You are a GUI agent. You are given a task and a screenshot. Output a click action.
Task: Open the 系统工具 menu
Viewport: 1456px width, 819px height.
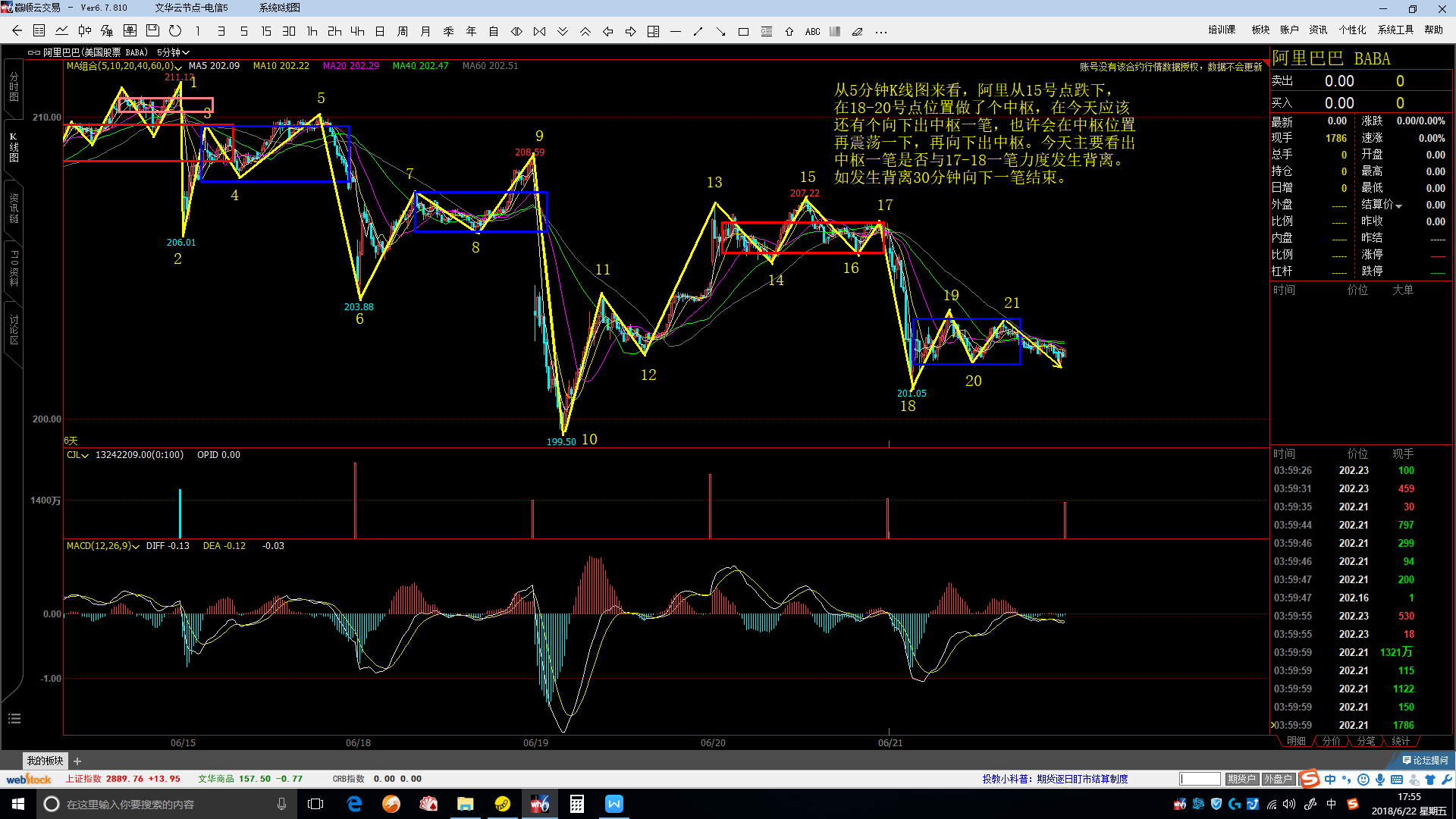pyautogui.click(x=1395, y=30)
